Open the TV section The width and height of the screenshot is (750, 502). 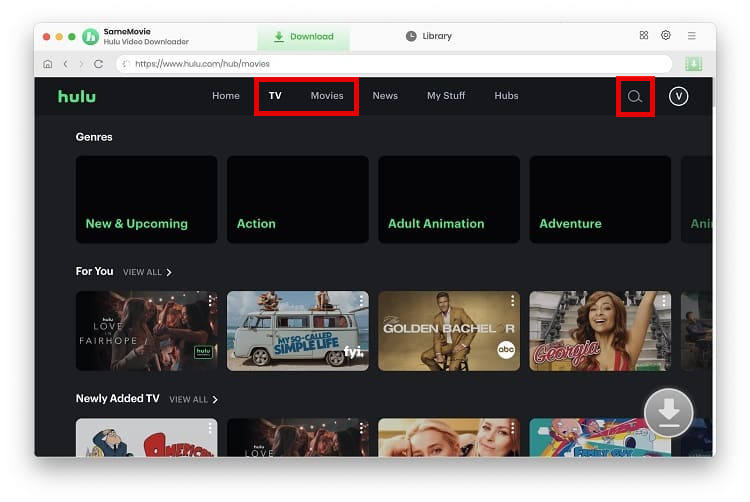click(275, 96)
